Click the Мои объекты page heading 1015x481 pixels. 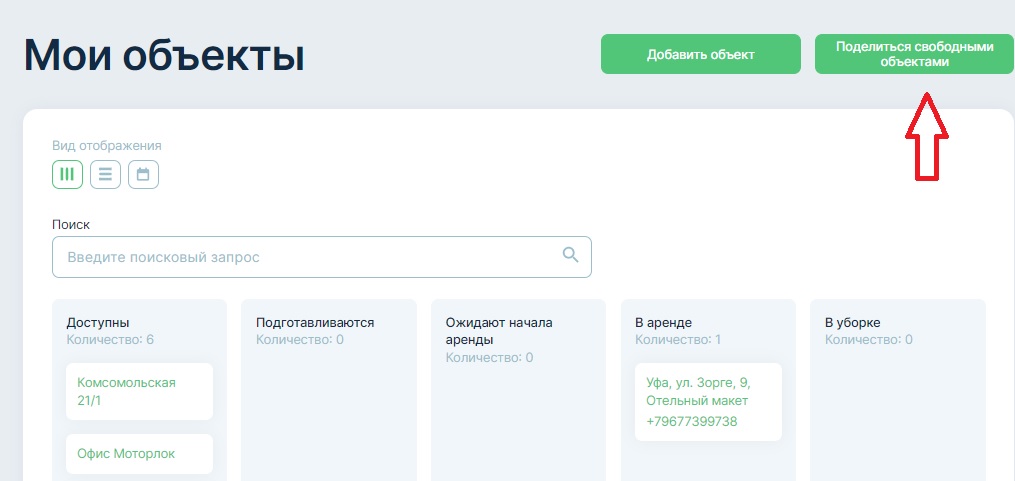164,55
